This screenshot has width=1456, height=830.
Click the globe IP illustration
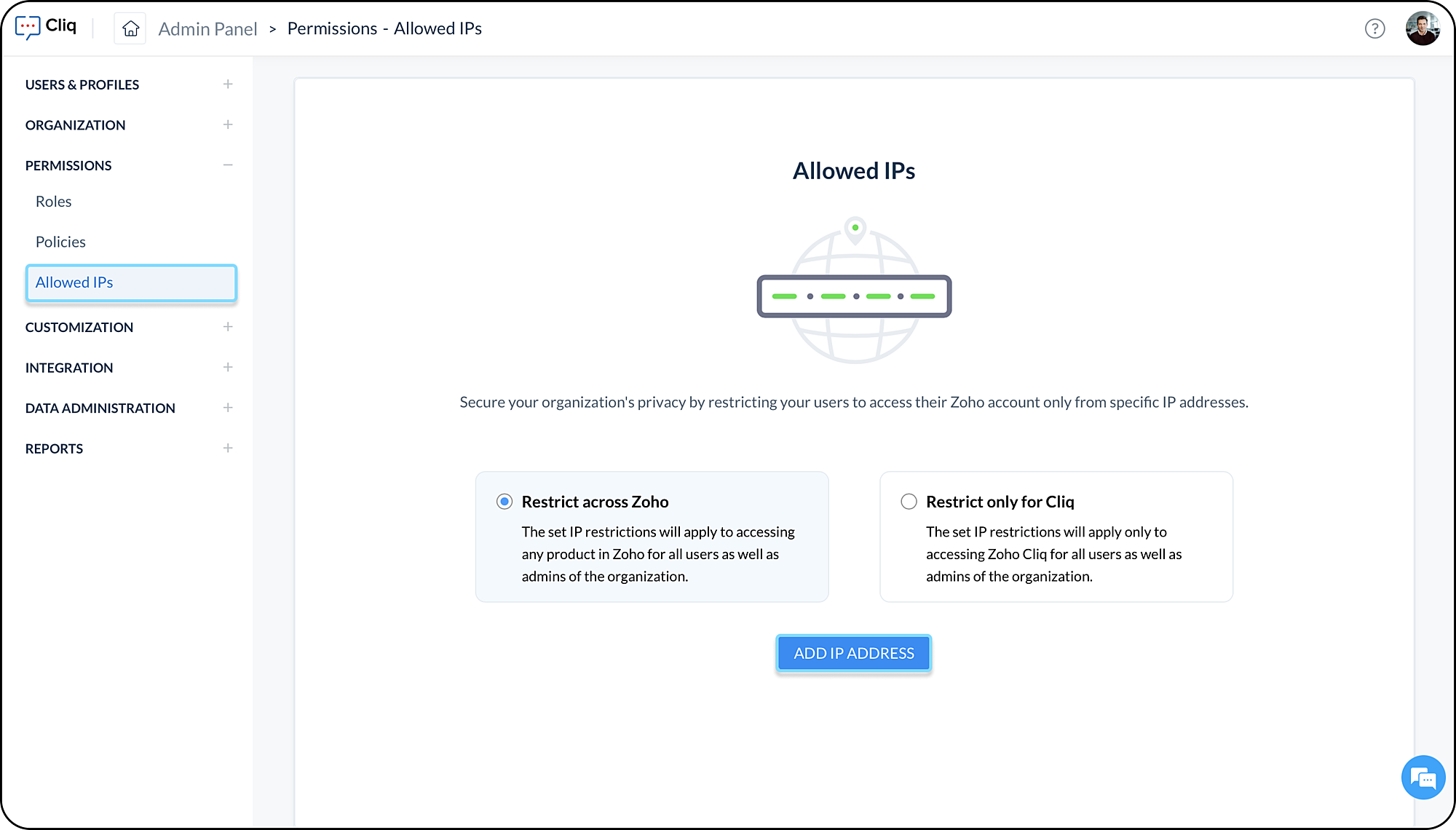[854, 291]
